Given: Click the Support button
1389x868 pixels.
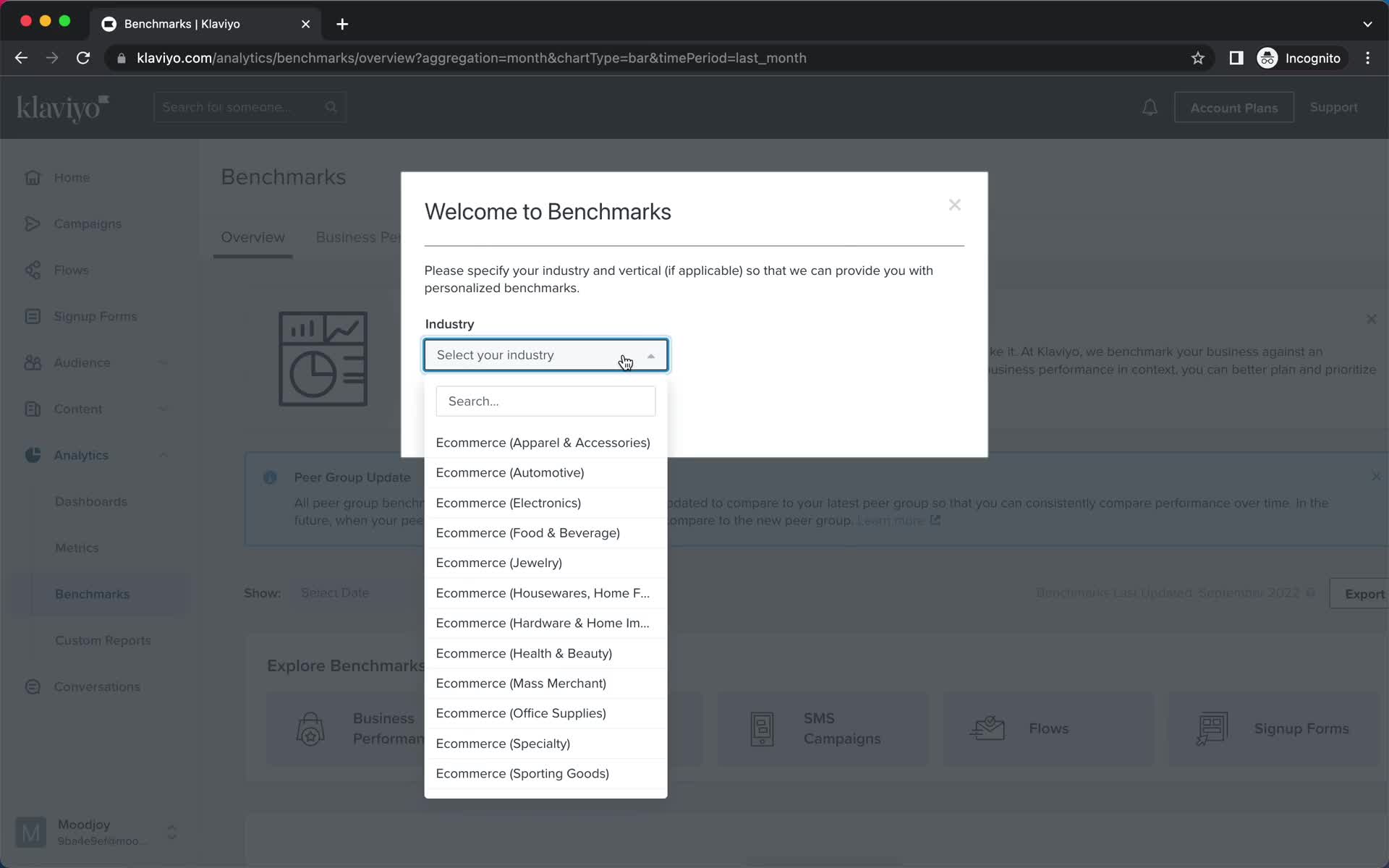Looking at the screenshot, I should (x=1335, y=107).
